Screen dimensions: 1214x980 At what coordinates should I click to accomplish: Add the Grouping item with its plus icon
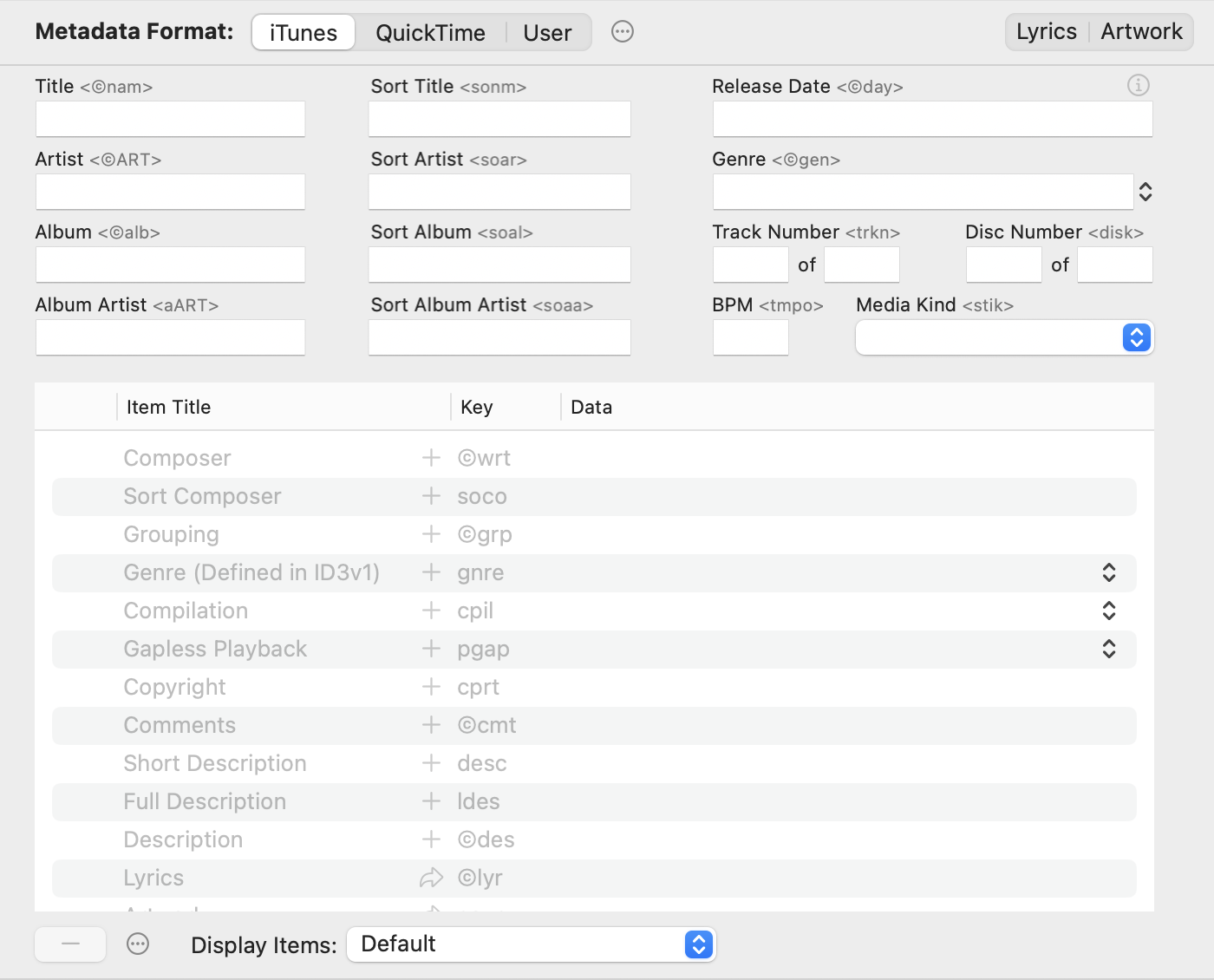tap(431, 534)
